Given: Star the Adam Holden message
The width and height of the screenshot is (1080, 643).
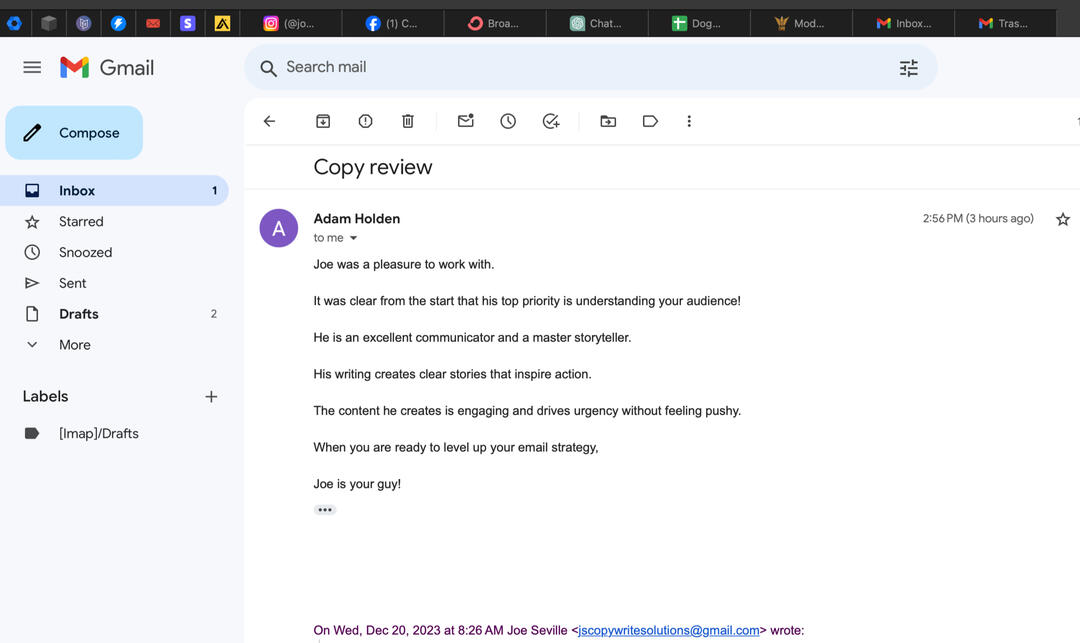Looking at the screenshot, I should tap(1063, 219).
